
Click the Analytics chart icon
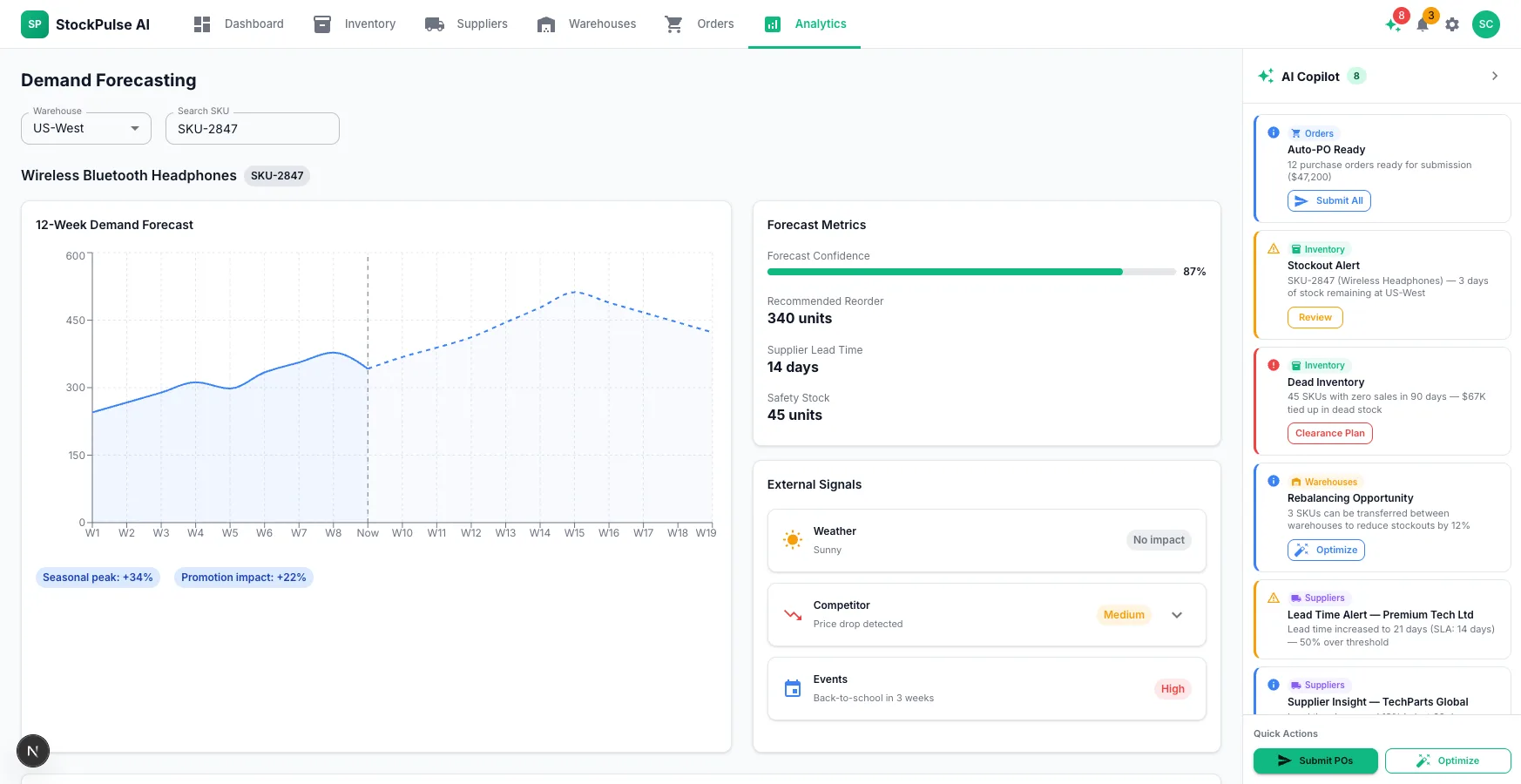(x=773, y=24)
